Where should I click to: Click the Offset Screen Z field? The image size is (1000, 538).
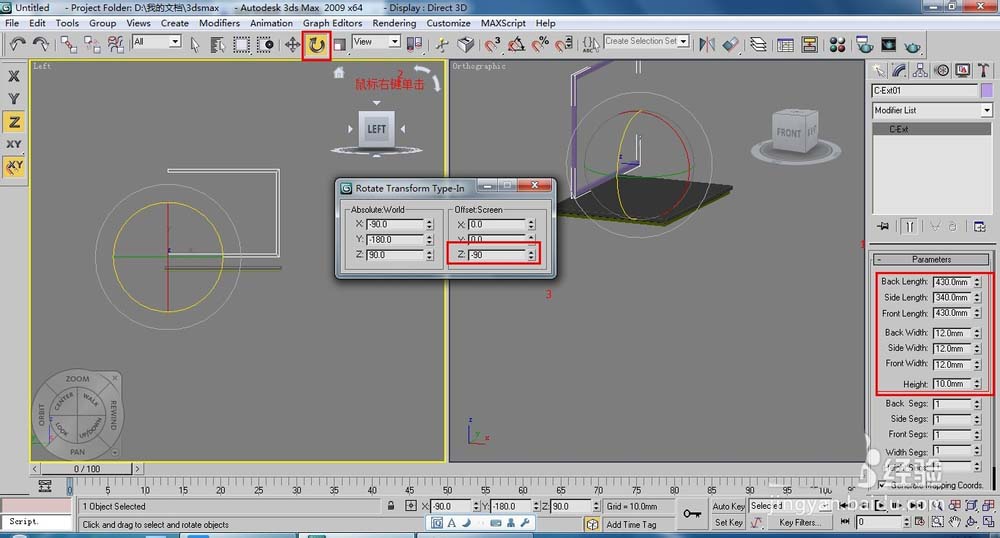[497, 254]
